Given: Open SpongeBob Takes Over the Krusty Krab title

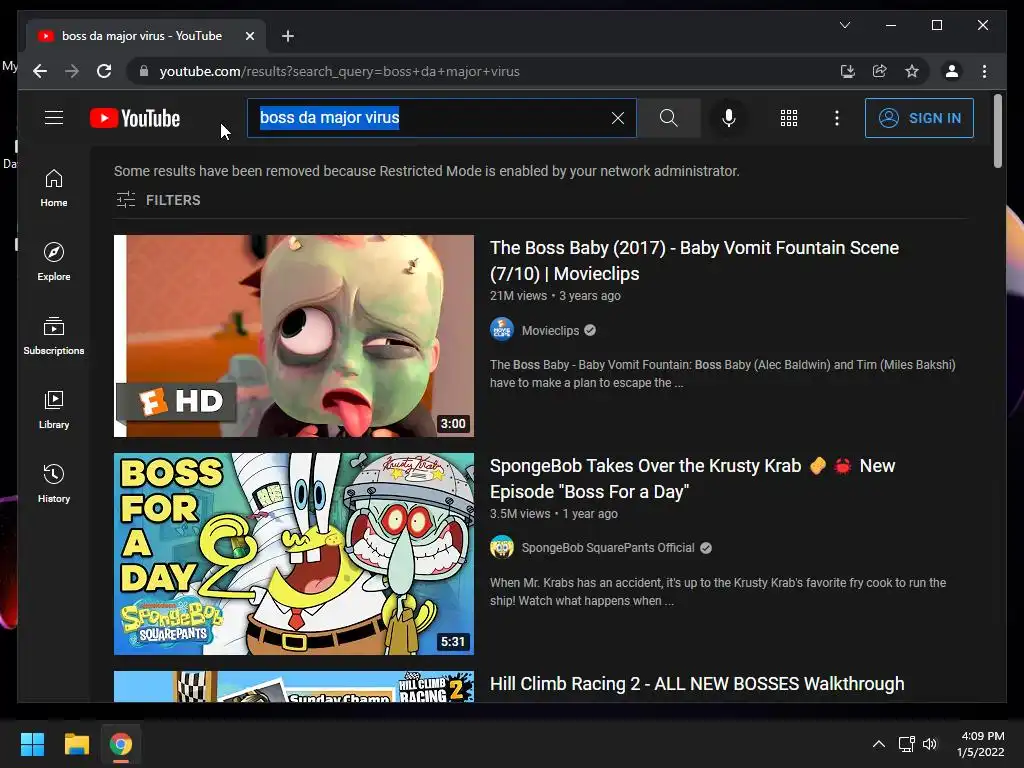Looking at the screenshot, I should tap(692, 479).
